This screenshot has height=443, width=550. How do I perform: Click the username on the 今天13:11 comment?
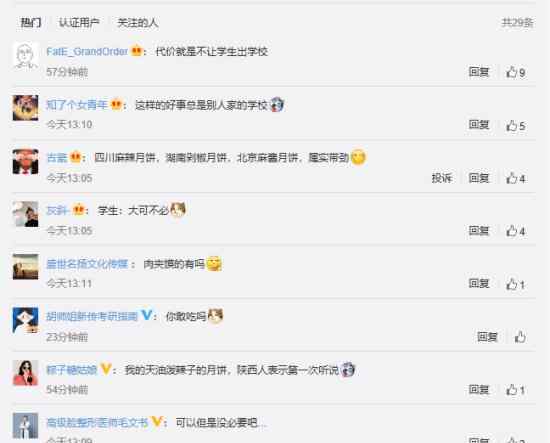coord(87,264)
